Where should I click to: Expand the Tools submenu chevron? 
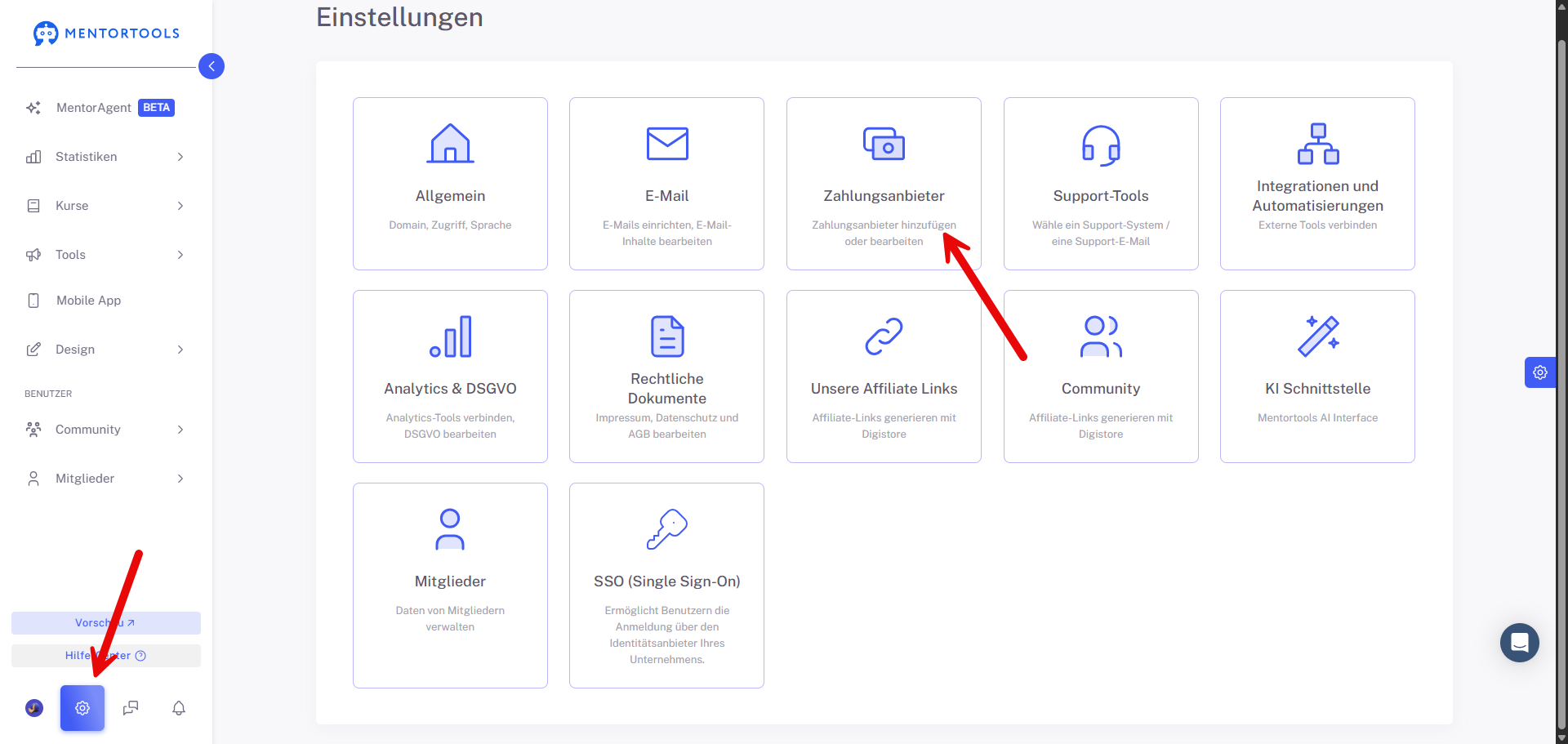[x=180, y=255]
